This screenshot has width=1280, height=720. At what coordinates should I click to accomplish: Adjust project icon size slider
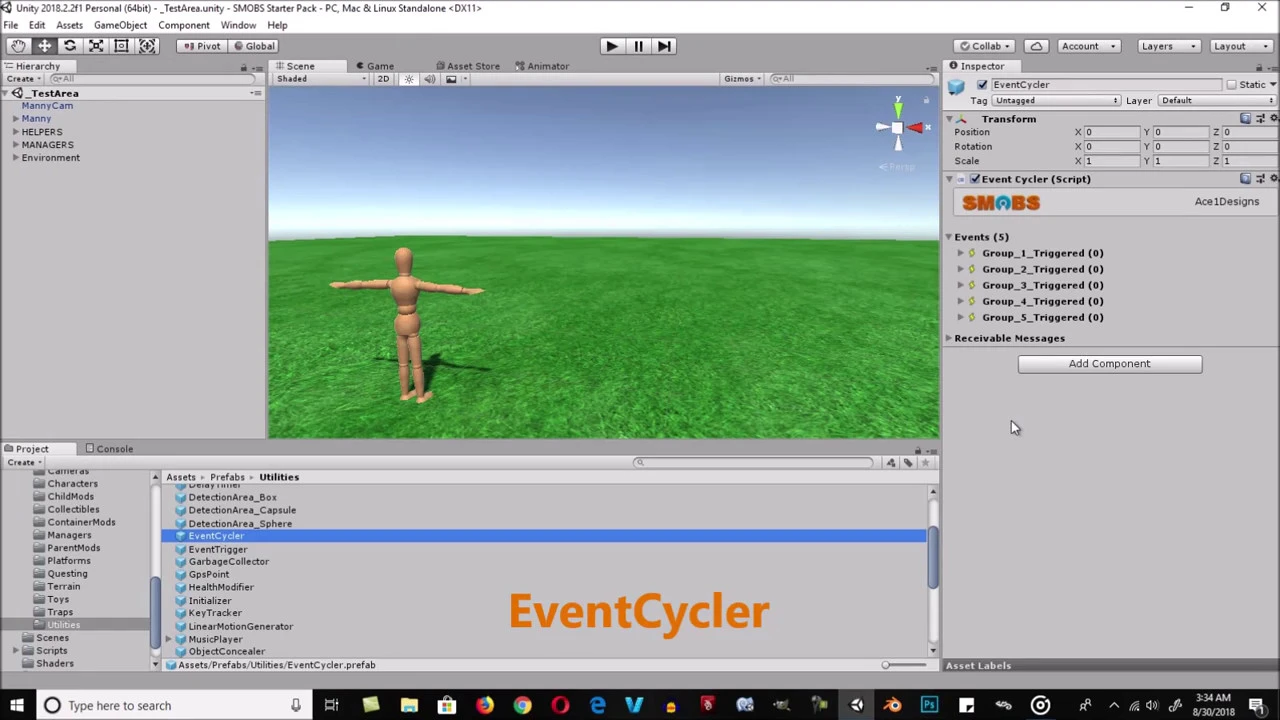click(903, 666)
